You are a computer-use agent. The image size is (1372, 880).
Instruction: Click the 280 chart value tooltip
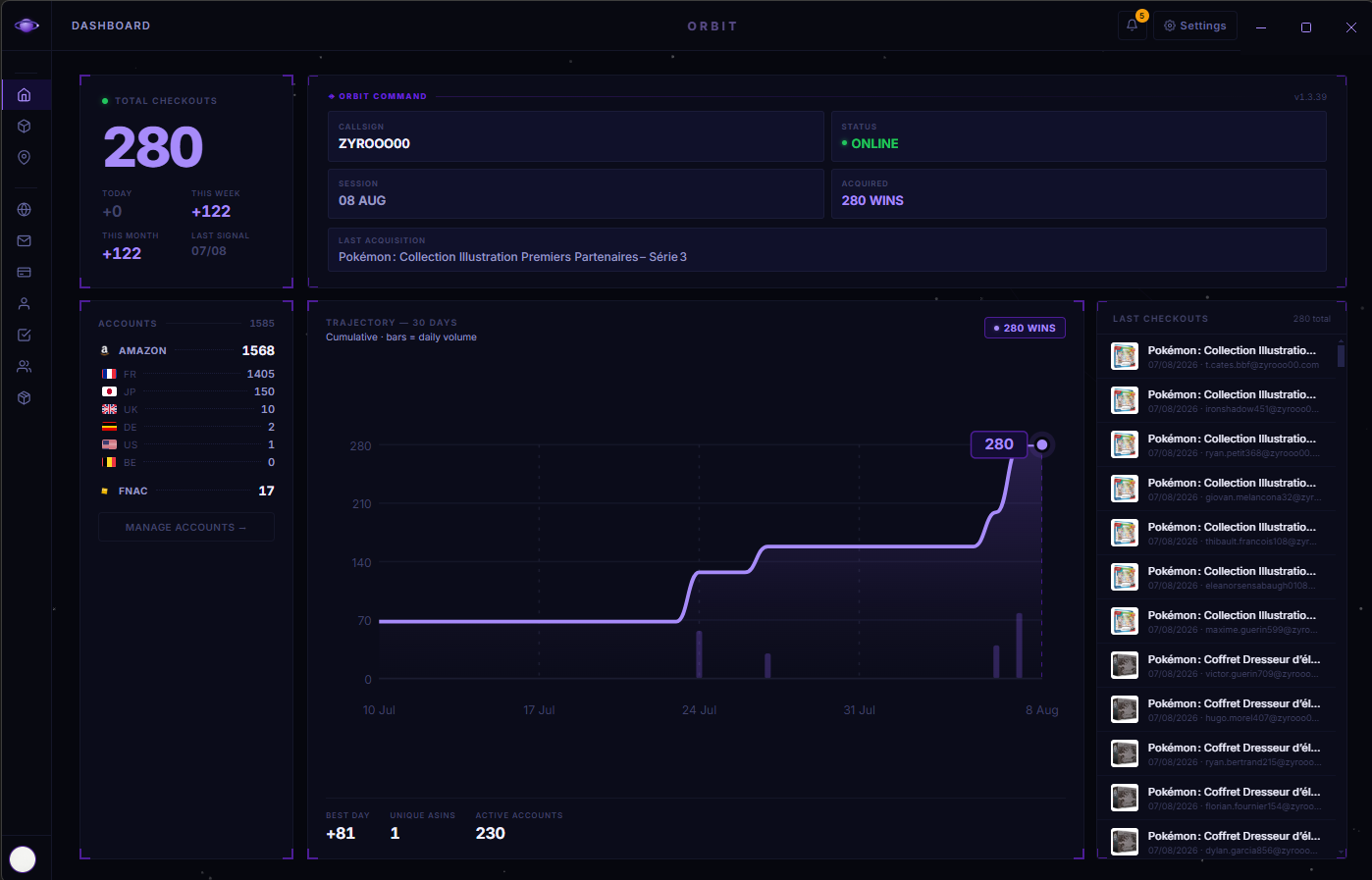pyautogui.click(x=999, y=444)
